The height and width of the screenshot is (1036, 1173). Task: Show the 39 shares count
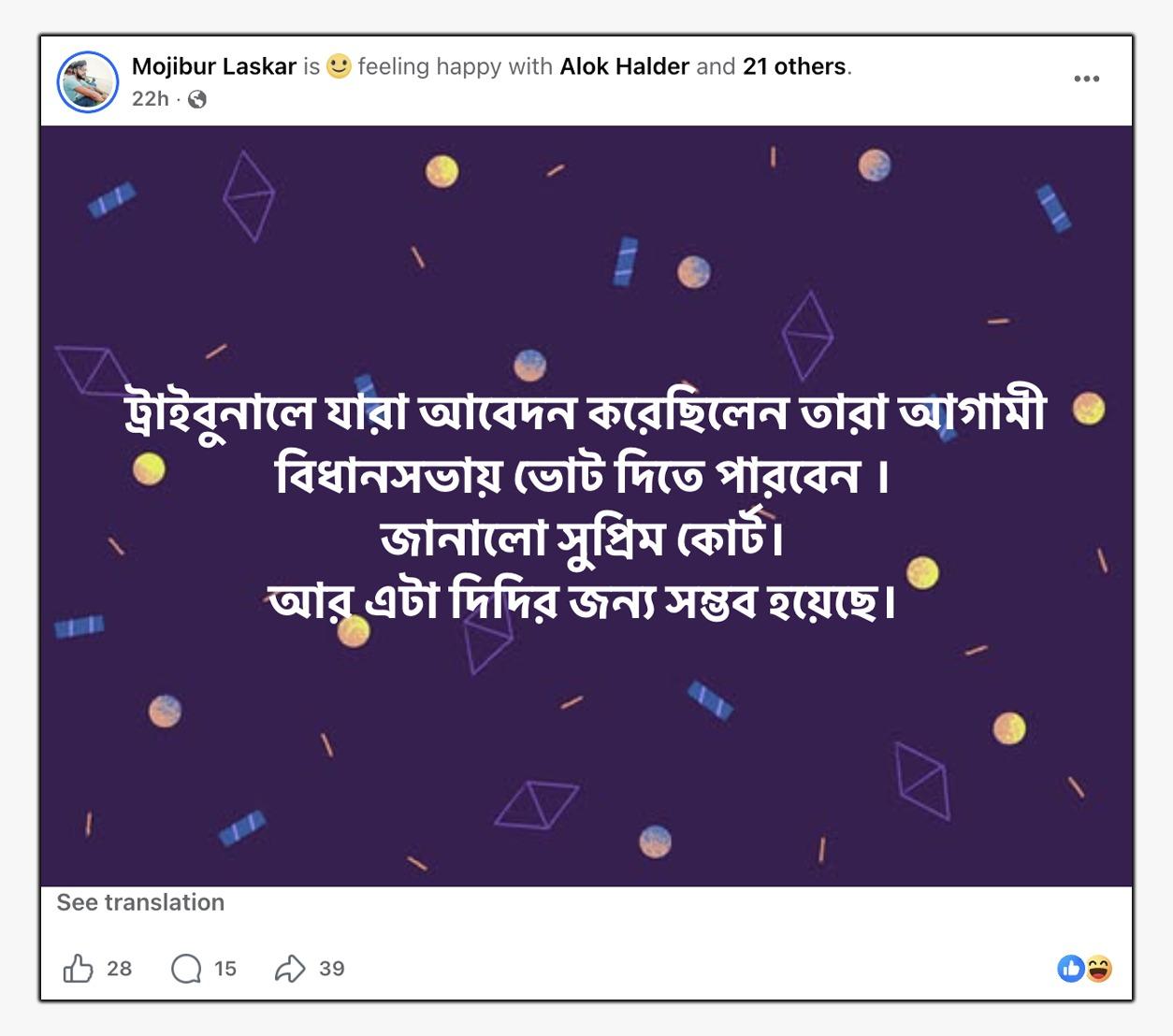[332, 969]
